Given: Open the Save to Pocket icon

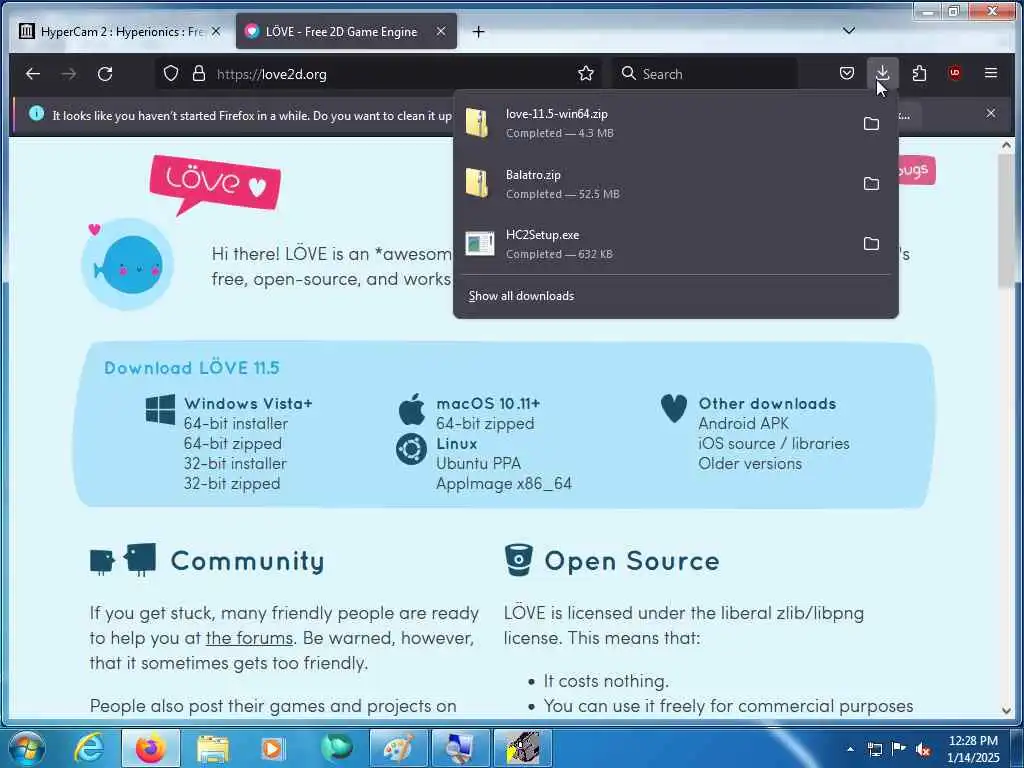Looking at the screenshot, I should (x=846, y=73).
